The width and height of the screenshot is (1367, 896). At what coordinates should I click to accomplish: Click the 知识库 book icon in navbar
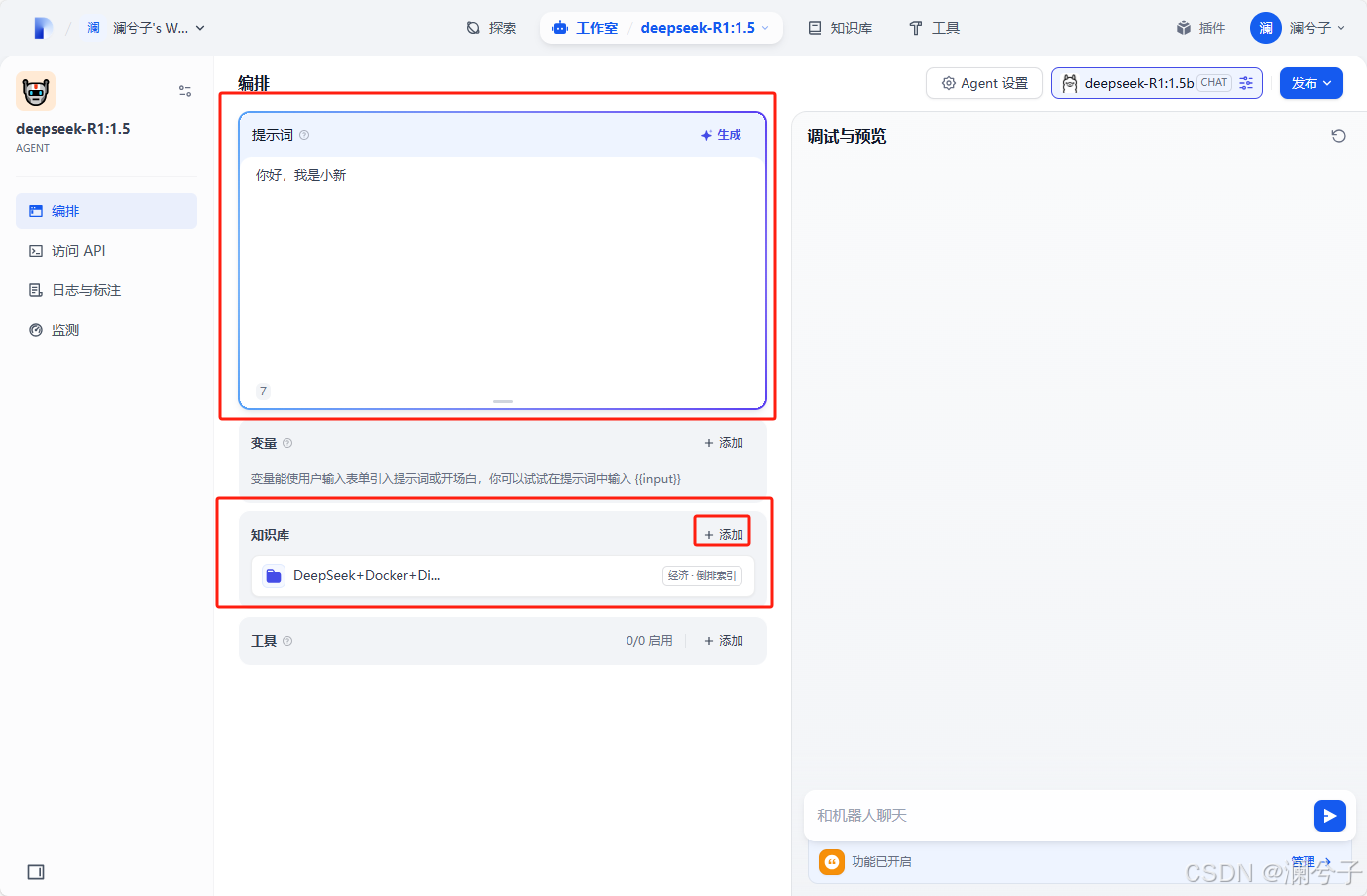pyautogui.click(x=815, y=28)
